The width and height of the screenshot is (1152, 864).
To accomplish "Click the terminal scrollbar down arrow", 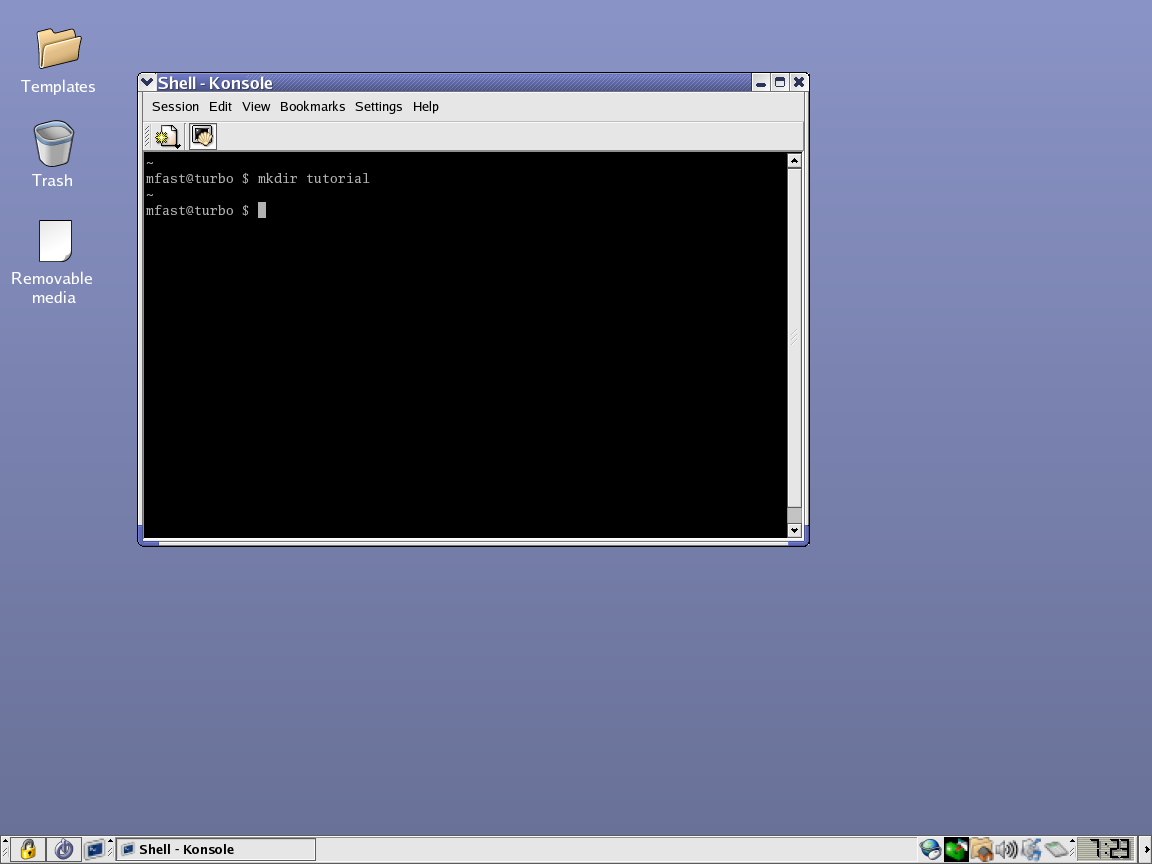I will click(794, 530).
